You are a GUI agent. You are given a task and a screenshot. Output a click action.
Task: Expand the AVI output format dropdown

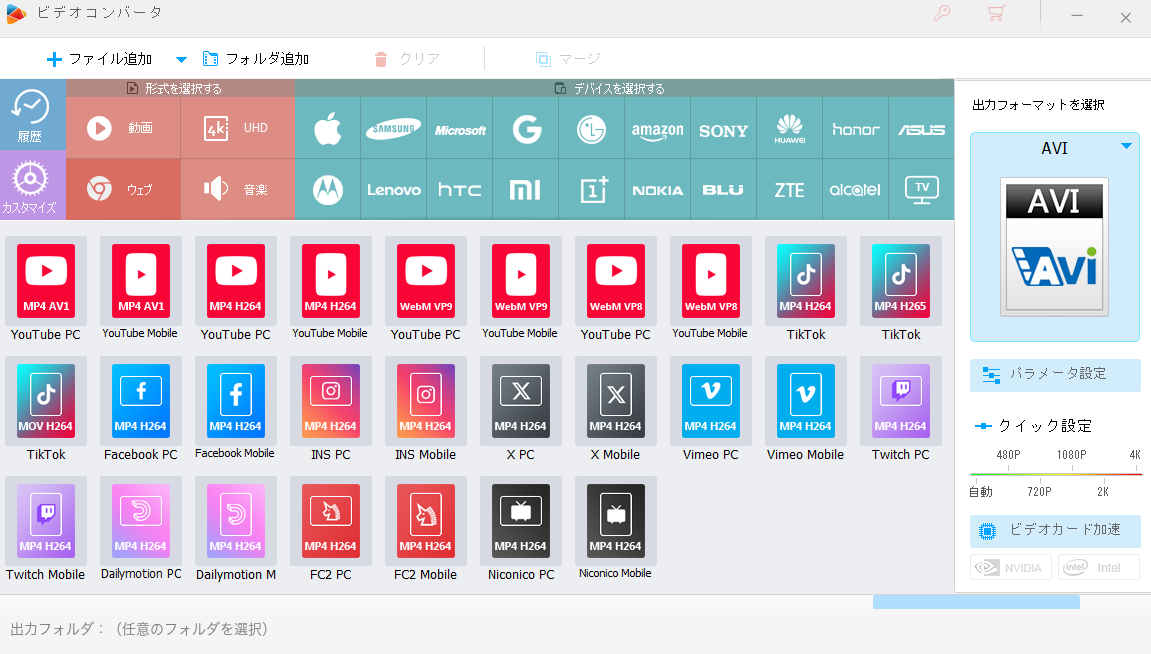click(x=1126, y=147)
